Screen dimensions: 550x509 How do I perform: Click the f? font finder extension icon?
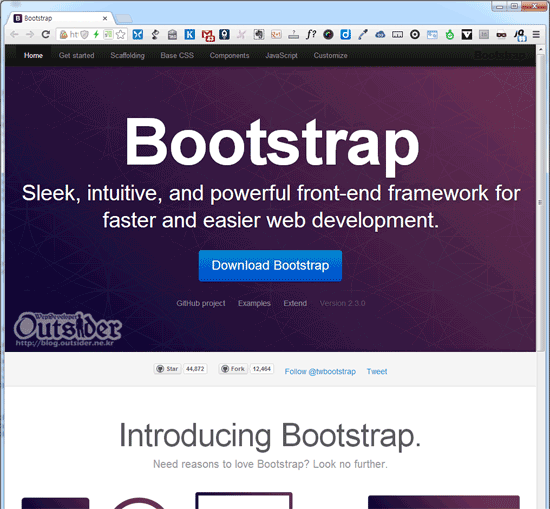pos(311,34)
